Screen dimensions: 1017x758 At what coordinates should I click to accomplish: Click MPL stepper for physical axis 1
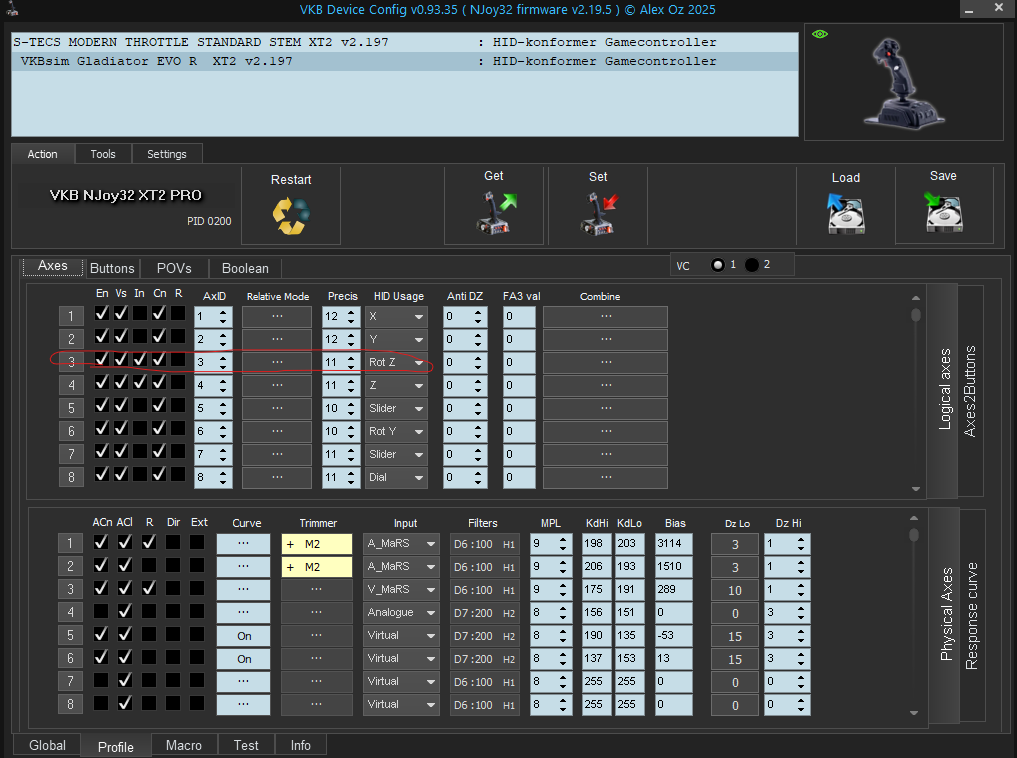[562, 543]
